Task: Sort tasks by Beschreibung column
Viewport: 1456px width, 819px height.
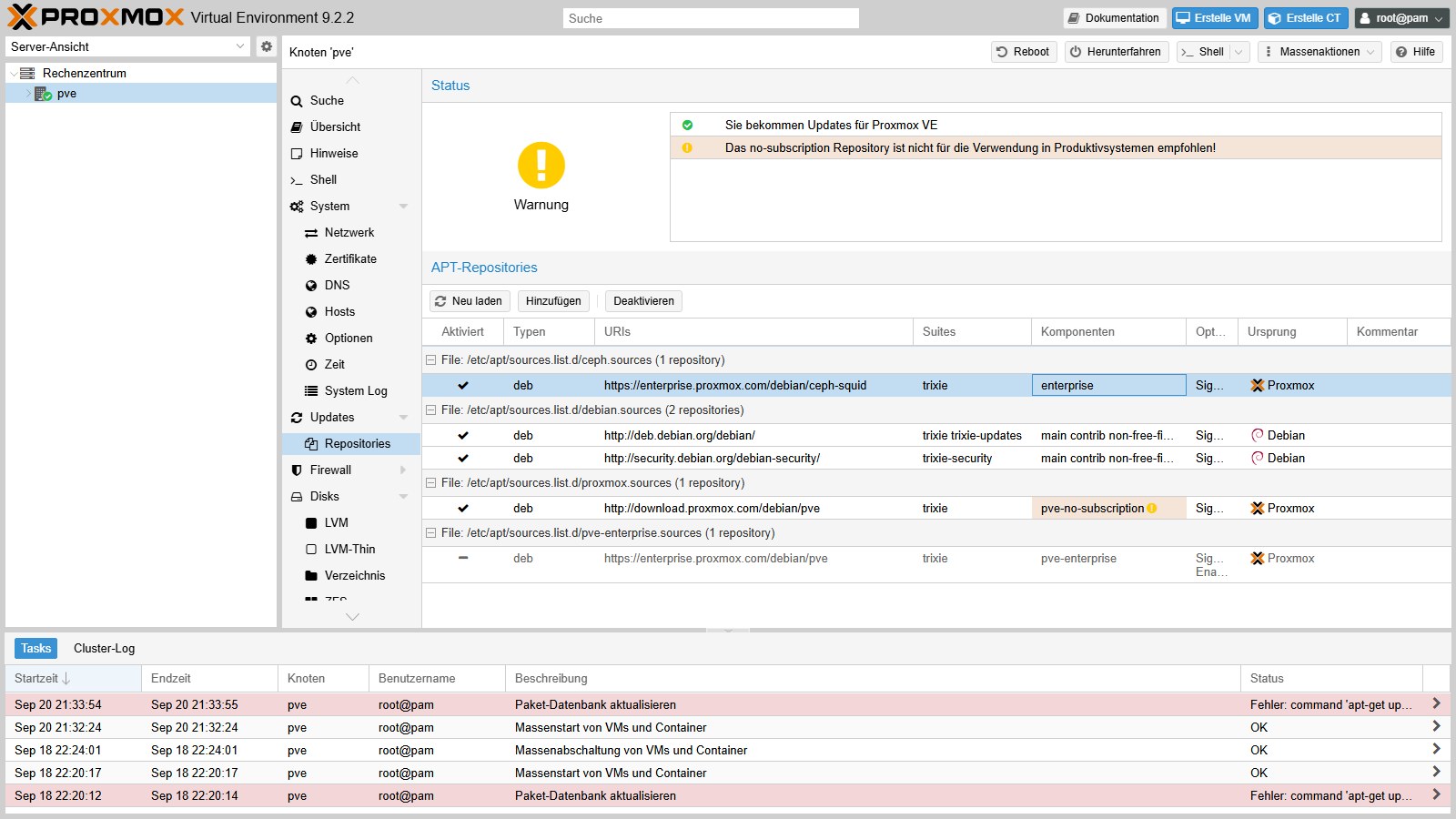Action: pyautogui.click(x=873, y=679)
